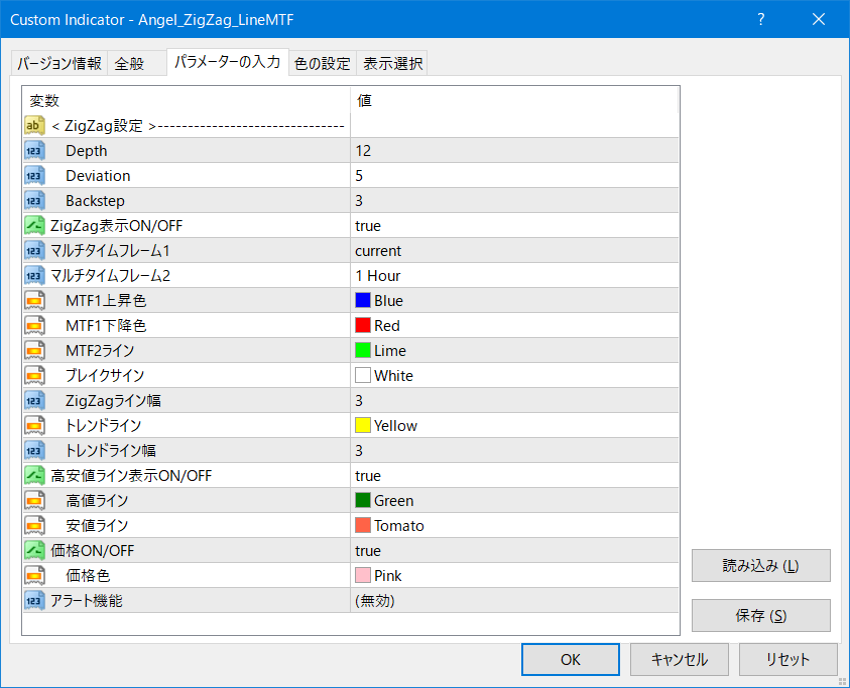Open the アラート機能 (無効) value dropdown
Image resolution: width=850 pixels, height=688 pixels.
tap(514, 600)
